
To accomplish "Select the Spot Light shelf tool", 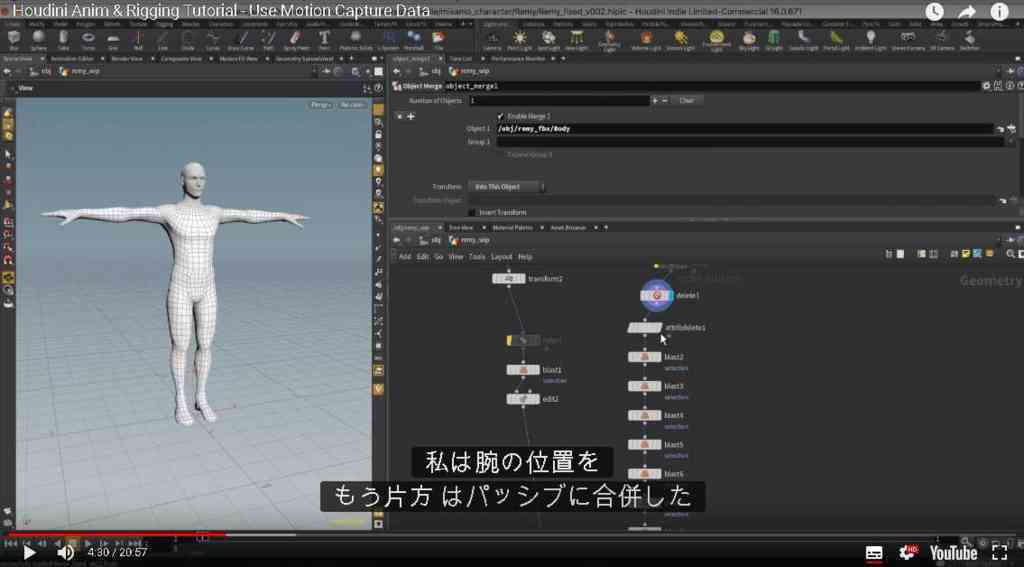I will [549, 40].
